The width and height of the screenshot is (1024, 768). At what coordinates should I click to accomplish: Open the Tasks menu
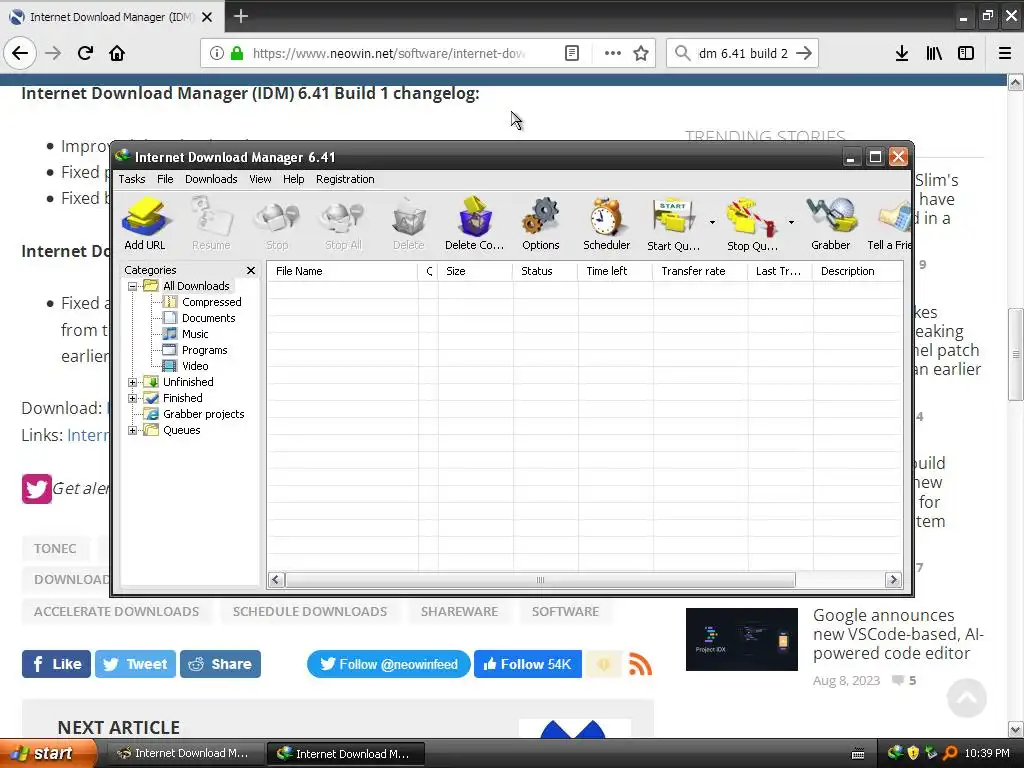pos(132,179)
